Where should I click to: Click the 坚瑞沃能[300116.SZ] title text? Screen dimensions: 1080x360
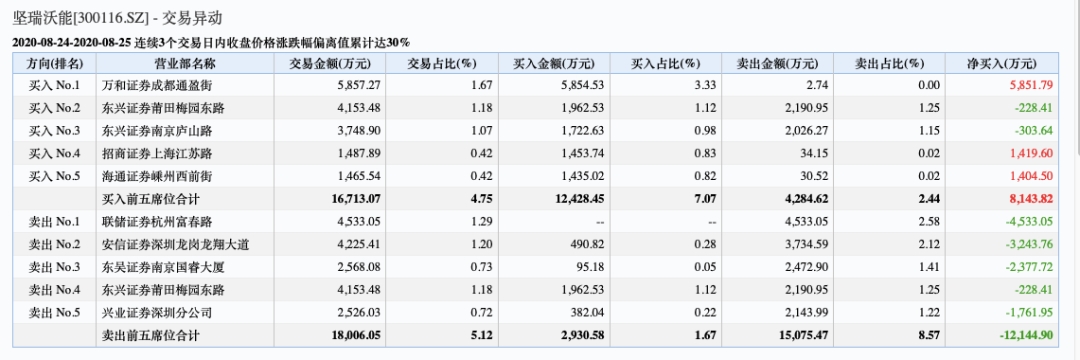(81, 18)
